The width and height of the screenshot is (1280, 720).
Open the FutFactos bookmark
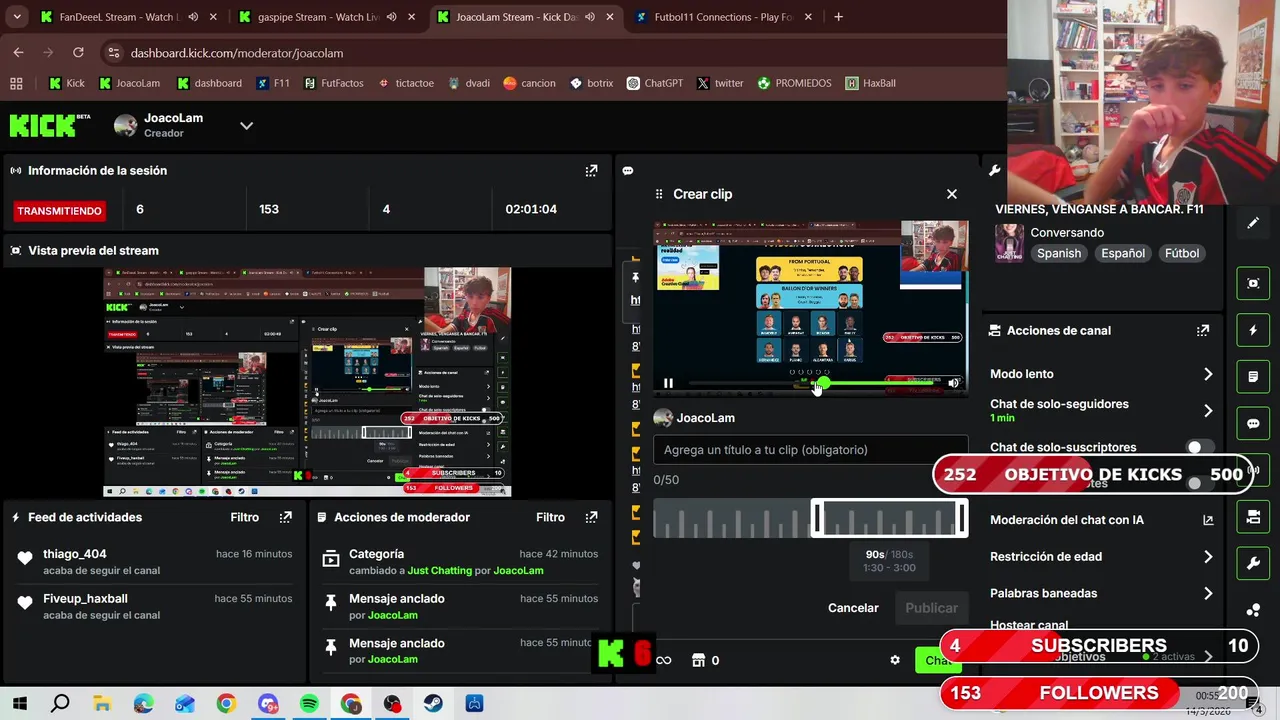pos(334,83)
